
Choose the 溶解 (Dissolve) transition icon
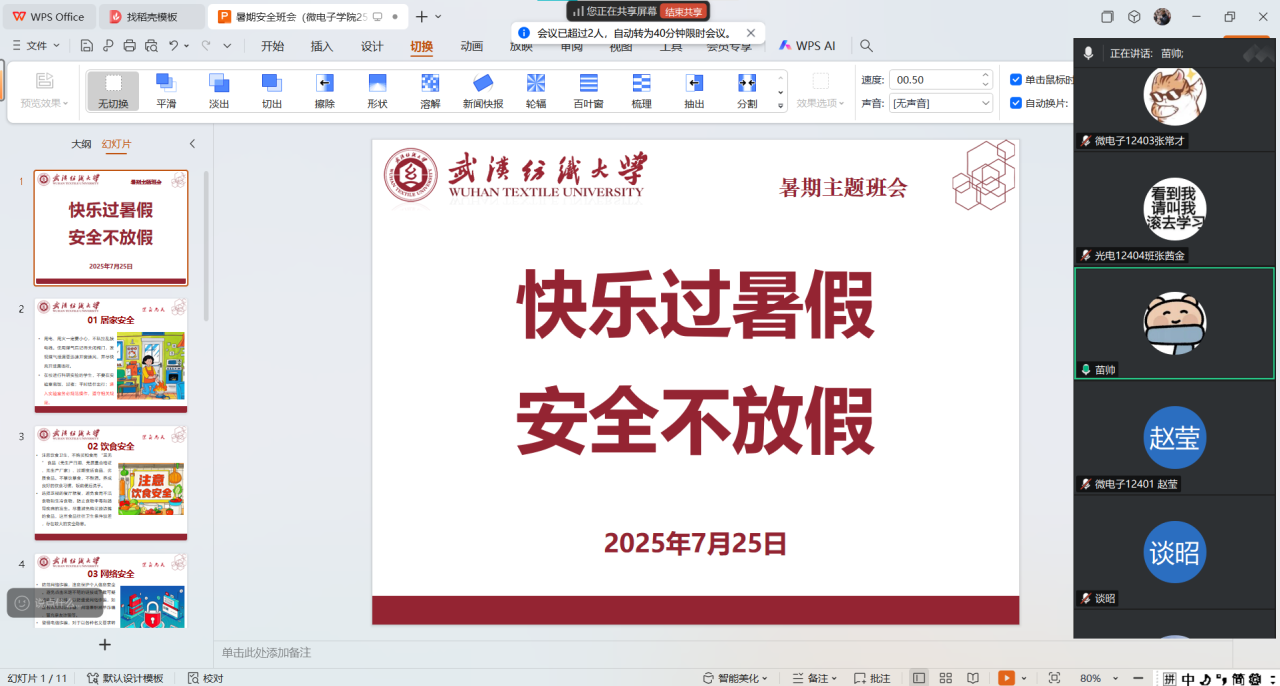click(430, 91)
